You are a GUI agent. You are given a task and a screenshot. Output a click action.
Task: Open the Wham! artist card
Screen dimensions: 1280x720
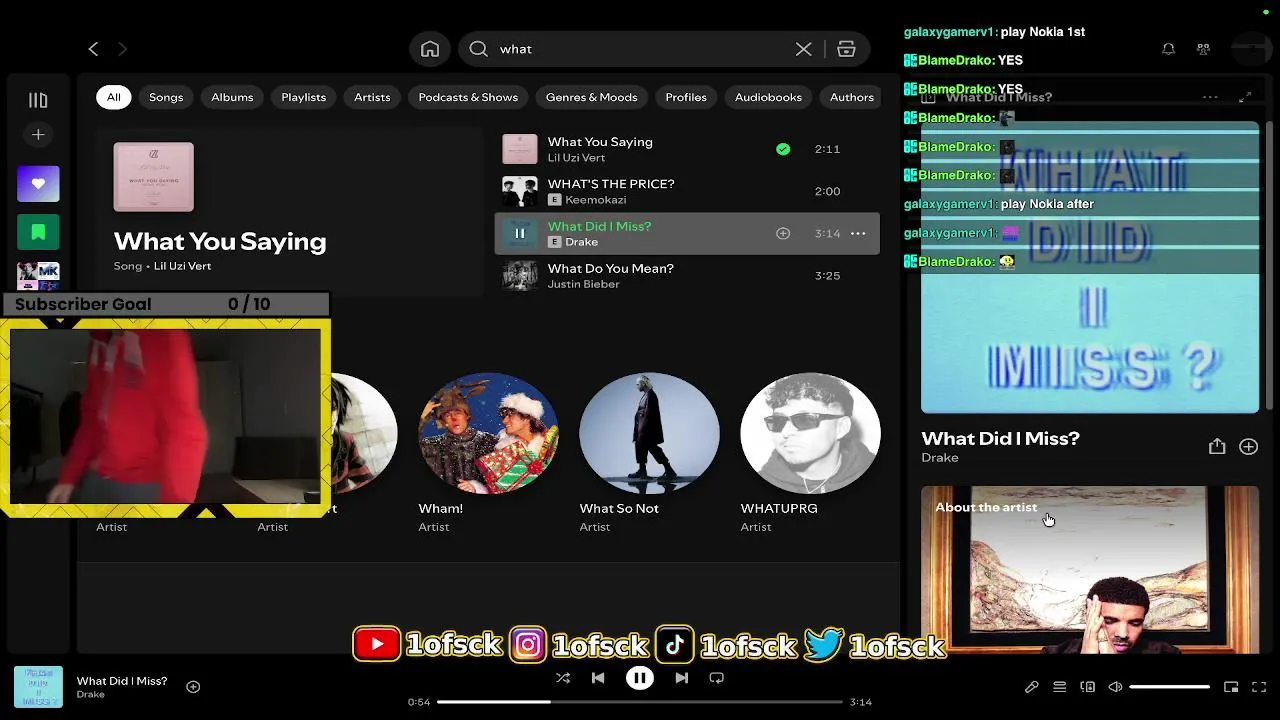(x=488, y=452)
